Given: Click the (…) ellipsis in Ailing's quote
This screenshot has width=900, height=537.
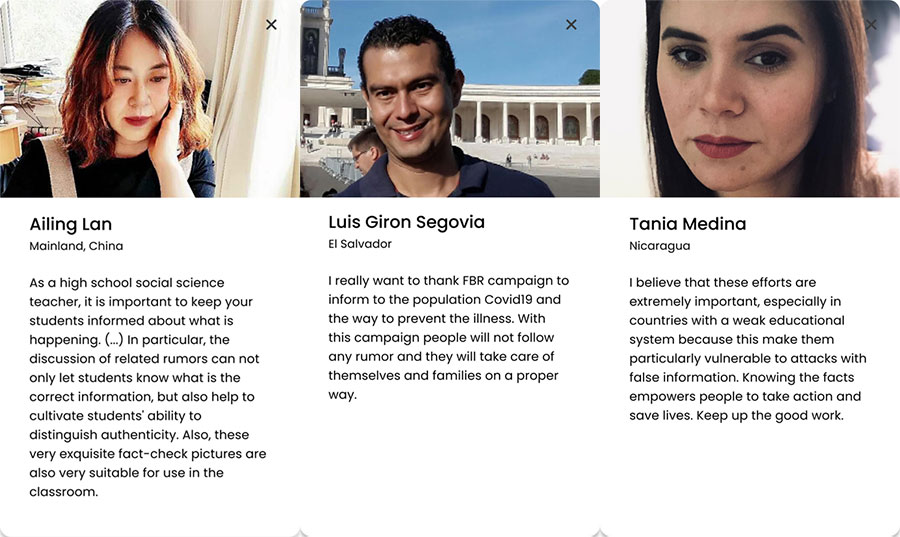Looking at the screenshot, I should 114,340.
